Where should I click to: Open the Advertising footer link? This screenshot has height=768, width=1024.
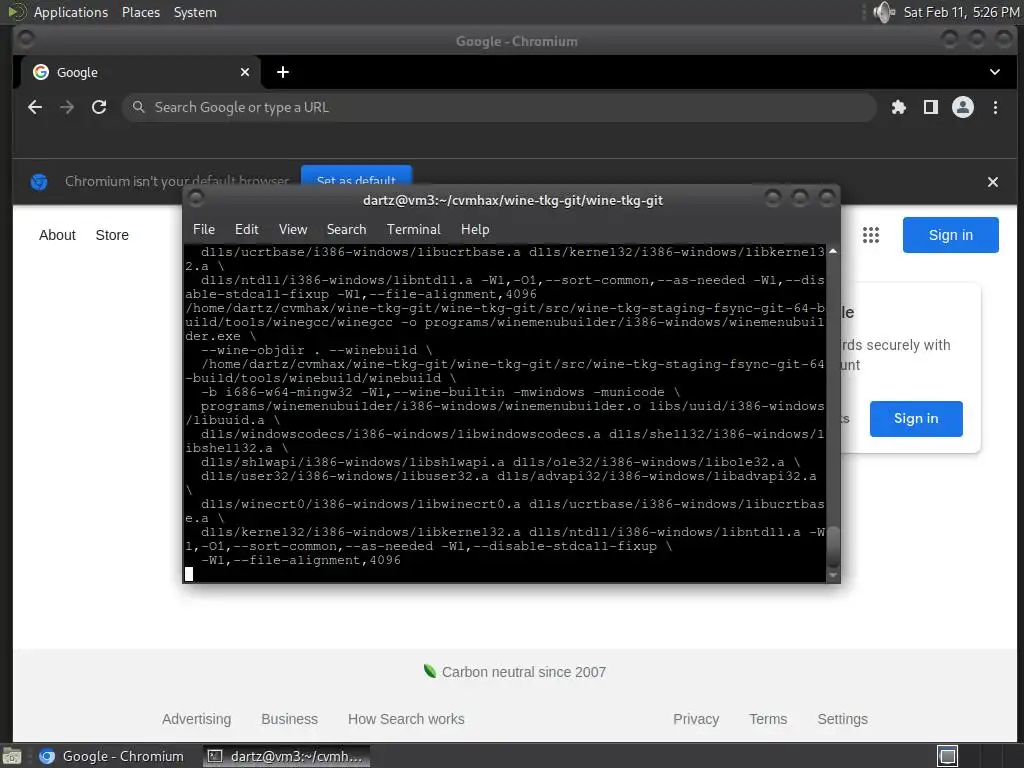(197, 719)
